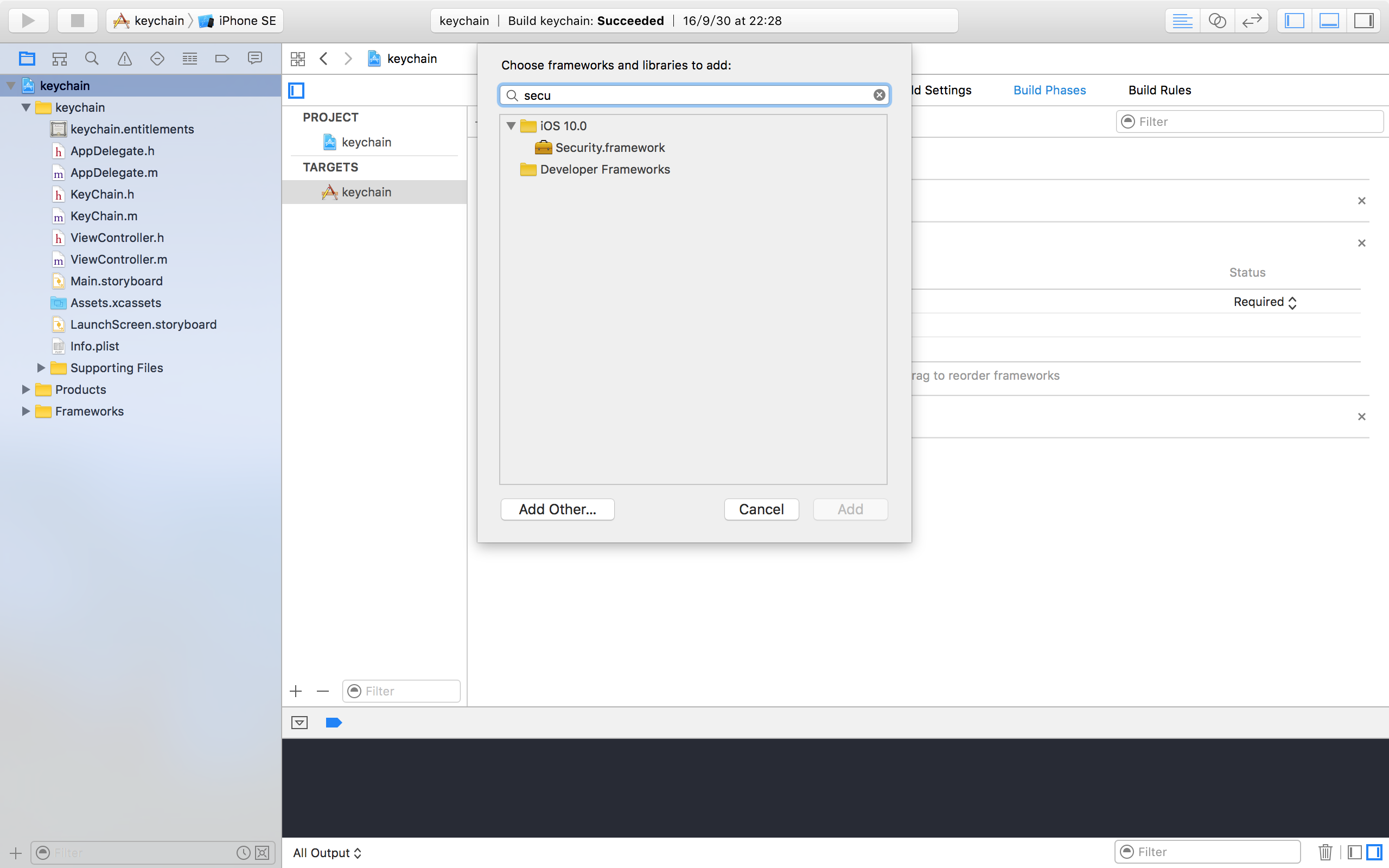Open the Symbol navigator icon
Screen dimensions: 1389x868
(60, 59)
